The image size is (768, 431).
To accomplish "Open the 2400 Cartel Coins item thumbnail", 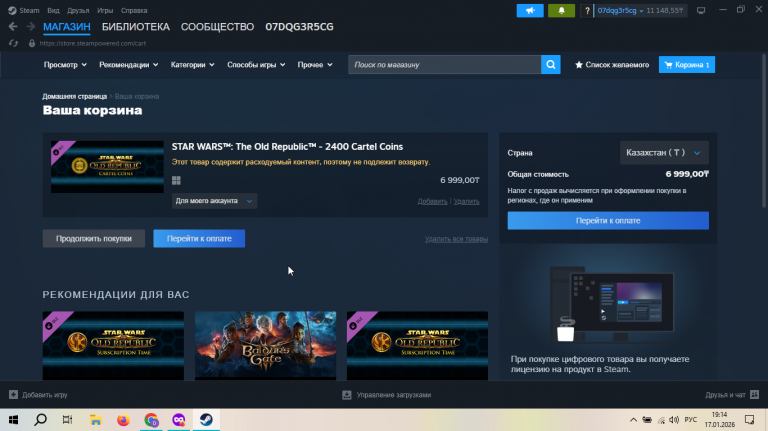I will tap(107, 167).
